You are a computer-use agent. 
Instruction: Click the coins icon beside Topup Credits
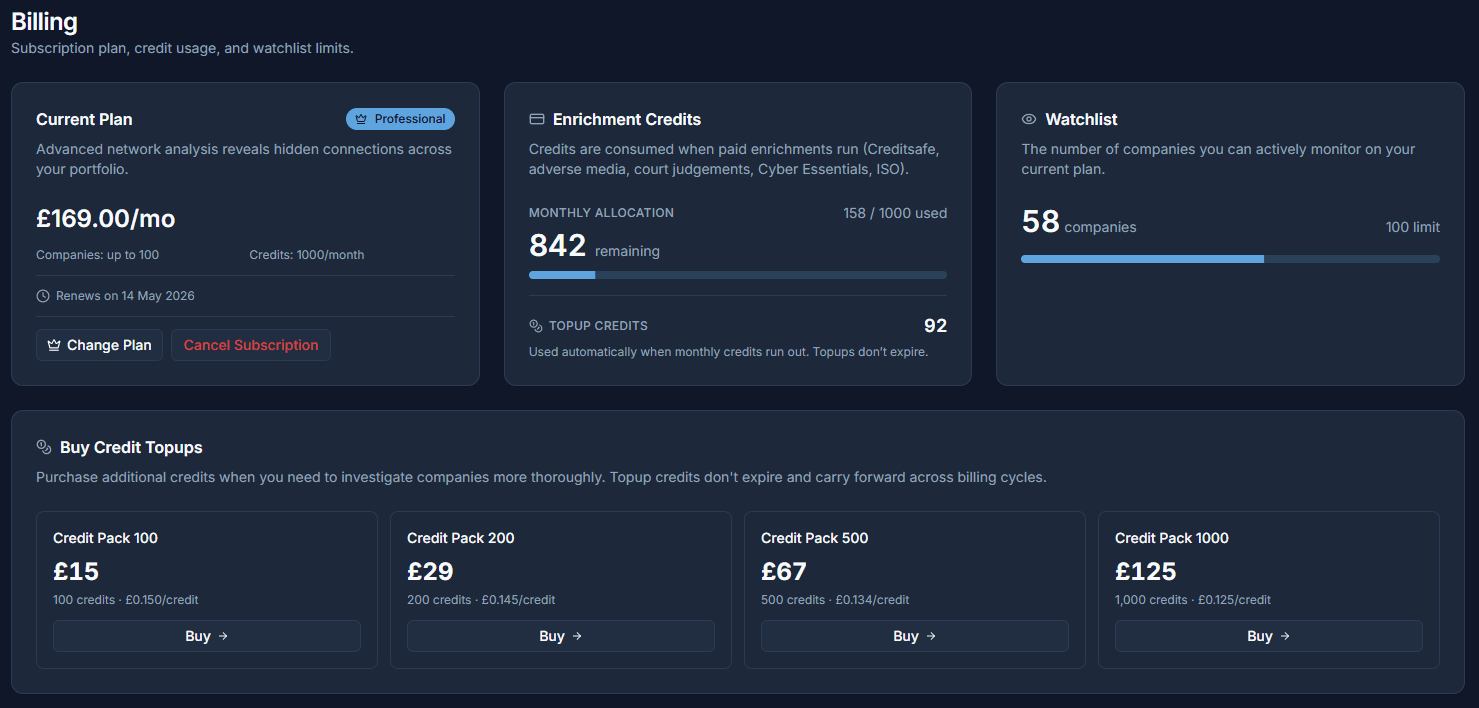[x=536, y=326]
